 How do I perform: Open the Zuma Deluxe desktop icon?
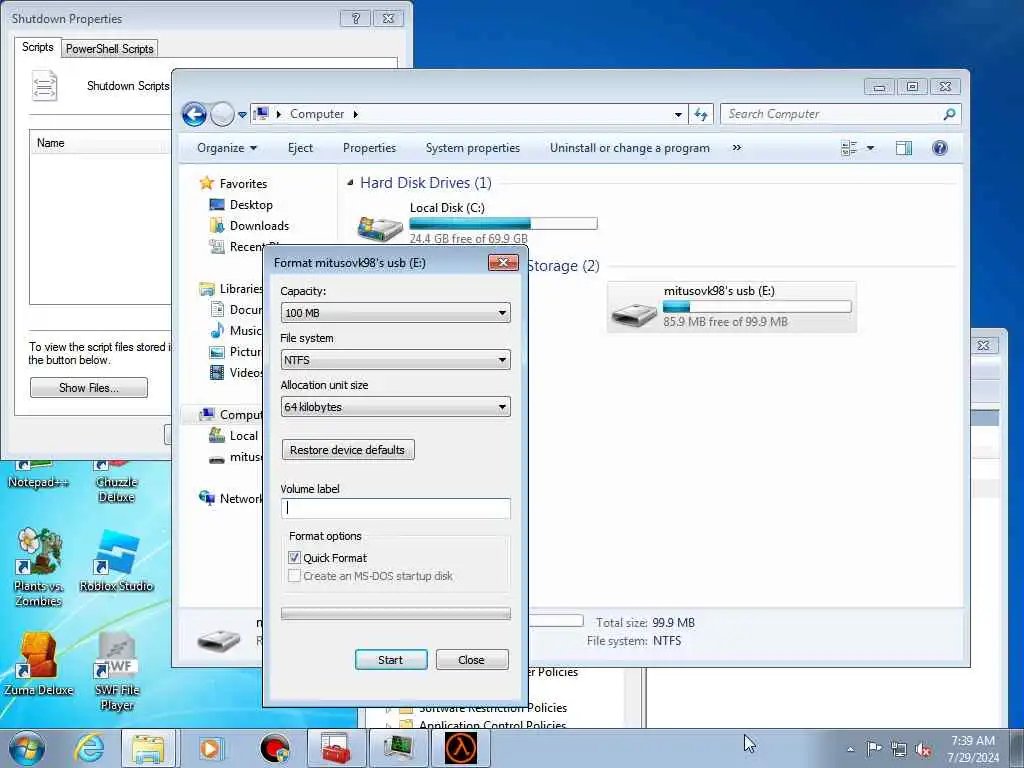tap(38, 664)
